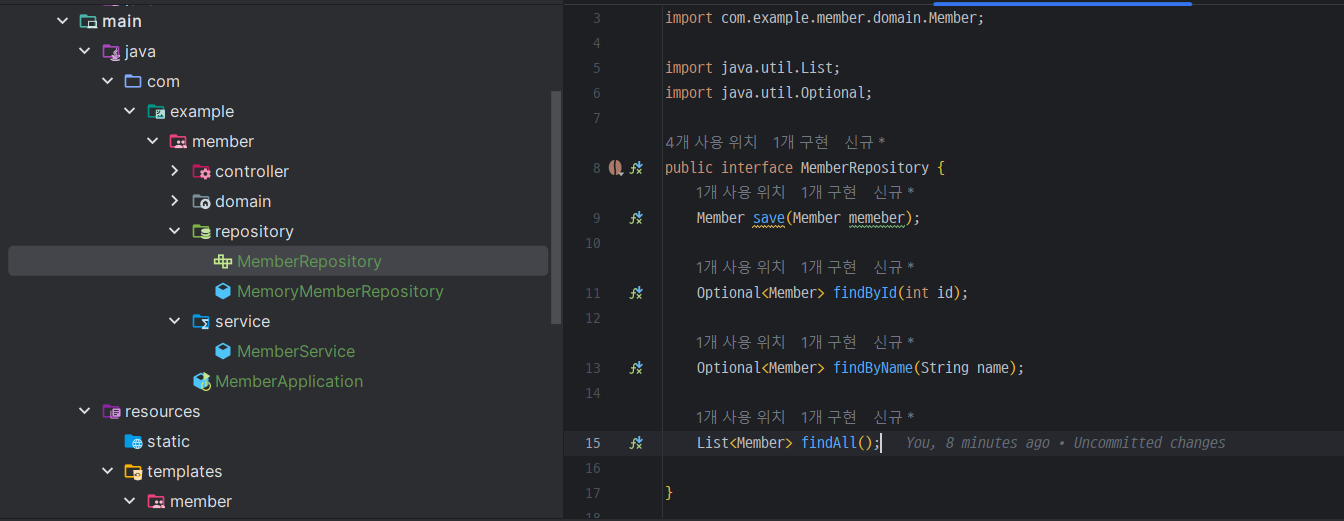
Task: Open MemberService in the project tree
Action: [296, 351]
